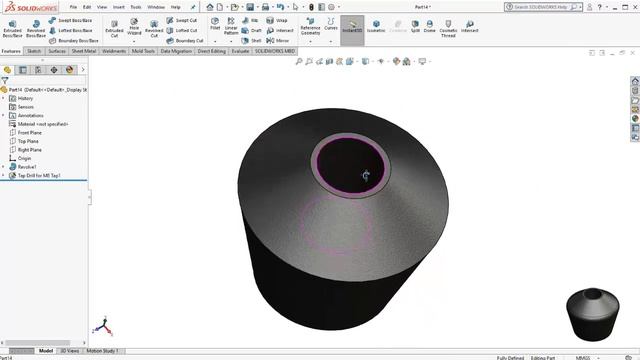
Task: Expand Tap Drill for M8 Tap1 node
Action: pos(3,176)
